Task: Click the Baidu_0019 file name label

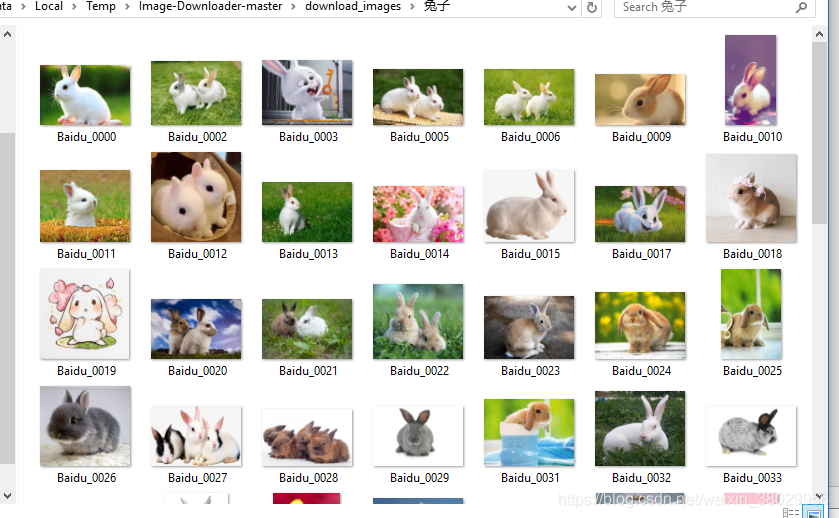Action: pyautogui.click(x=86, y=371)
